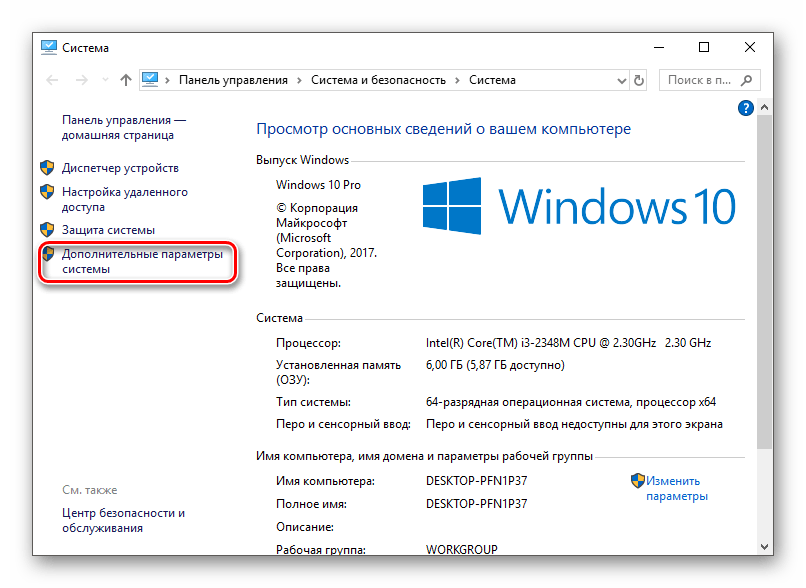Minimize the Система window
This screenshot has width=806, height=588.
pos(659,47)
